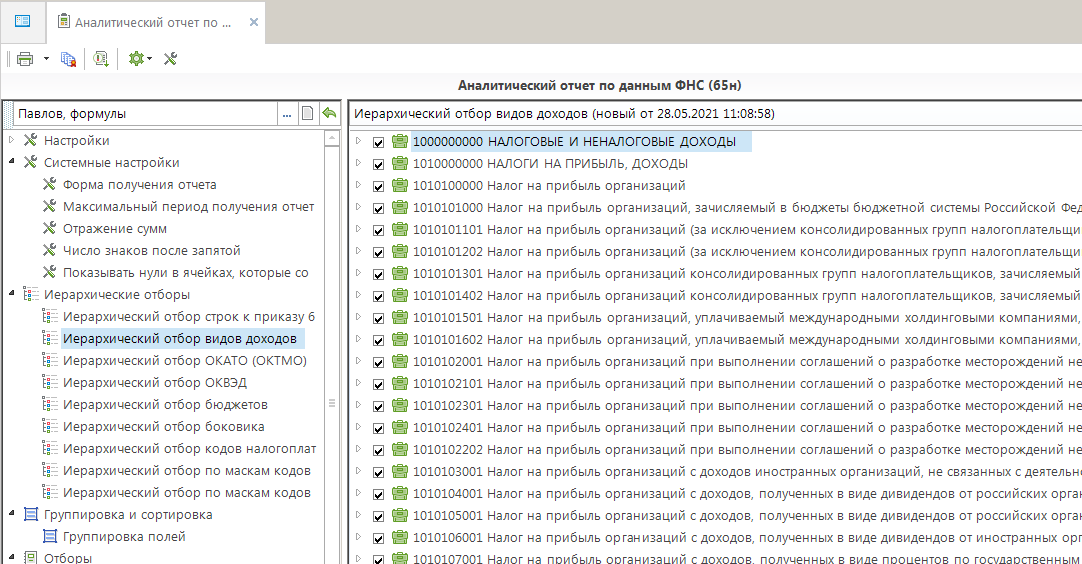
Task: Click the print icon in toolbar
Action: tap(25, 59)
